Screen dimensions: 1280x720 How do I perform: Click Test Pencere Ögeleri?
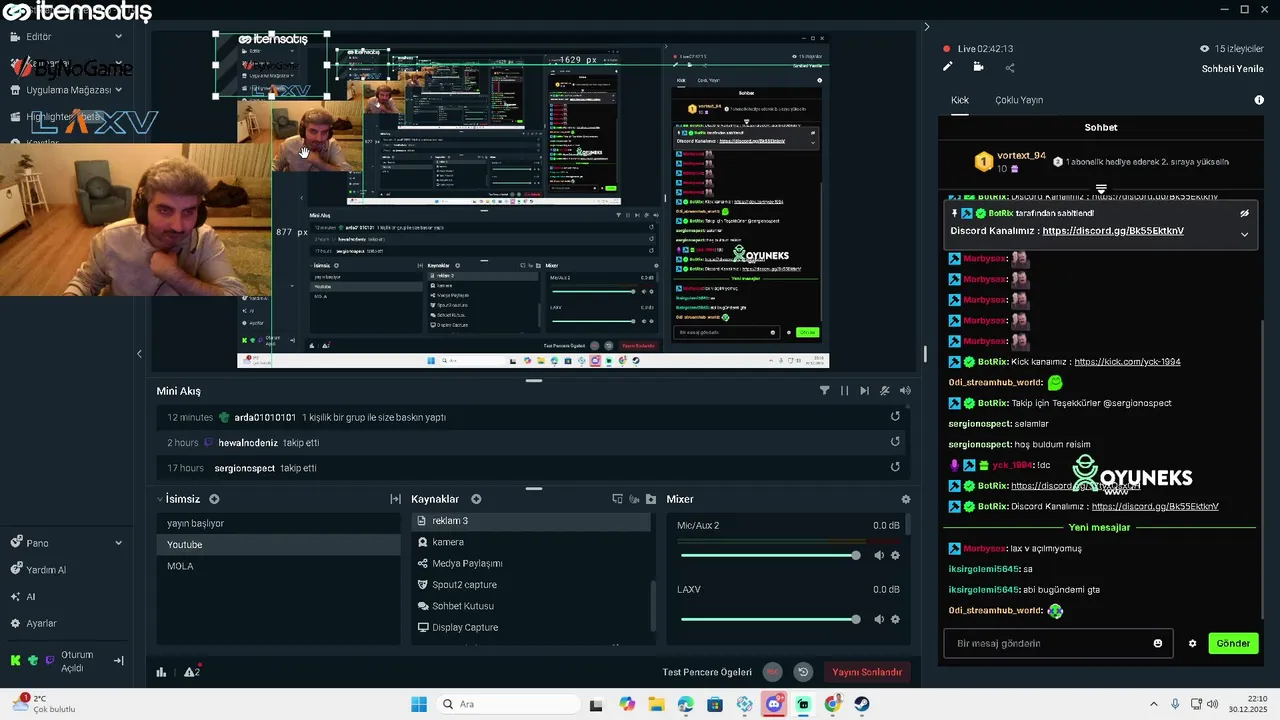click(x=707, y=672)
